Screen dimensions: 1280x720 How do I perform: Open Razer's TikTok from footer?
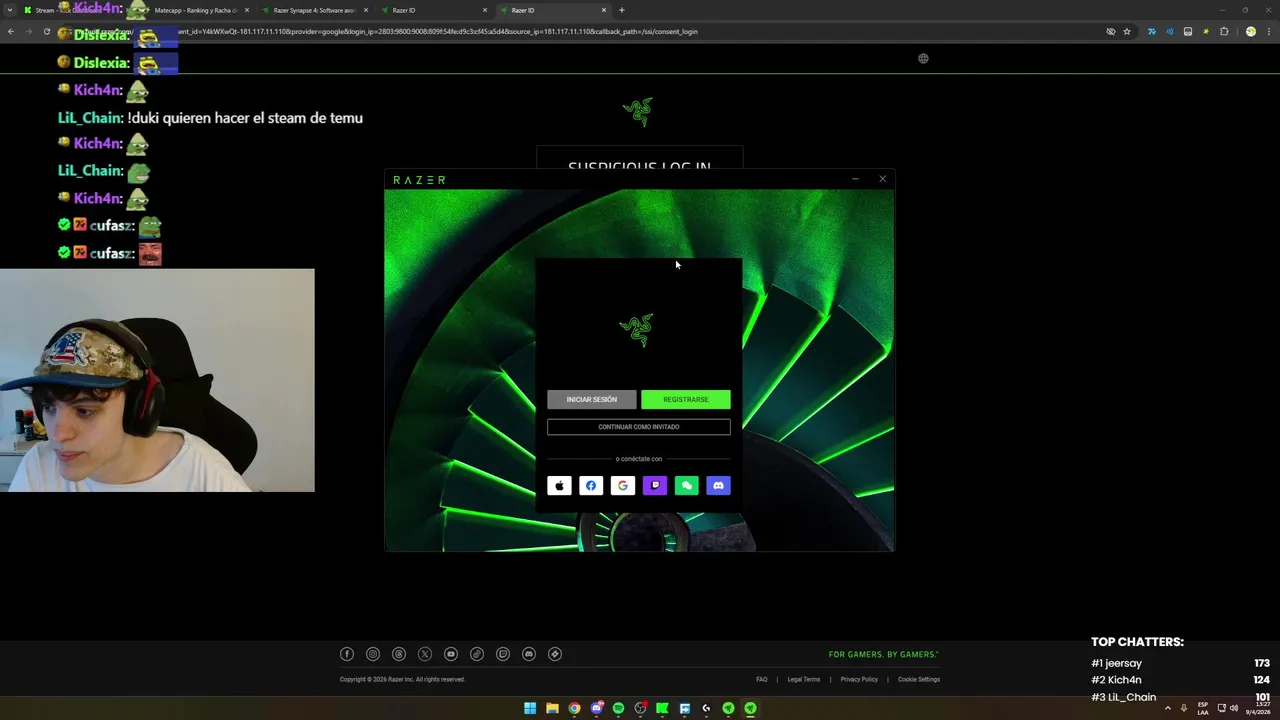(477, 654)
